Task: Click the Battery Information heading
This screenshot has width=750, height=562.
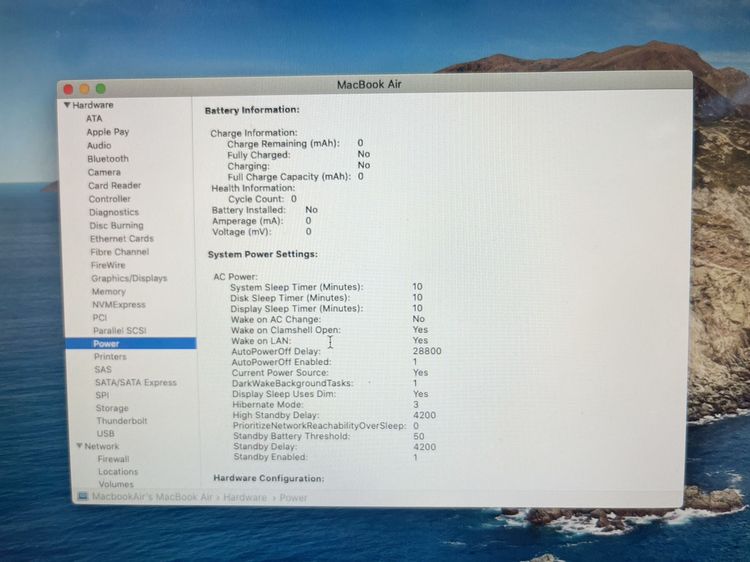Action: tap(252, 110)
